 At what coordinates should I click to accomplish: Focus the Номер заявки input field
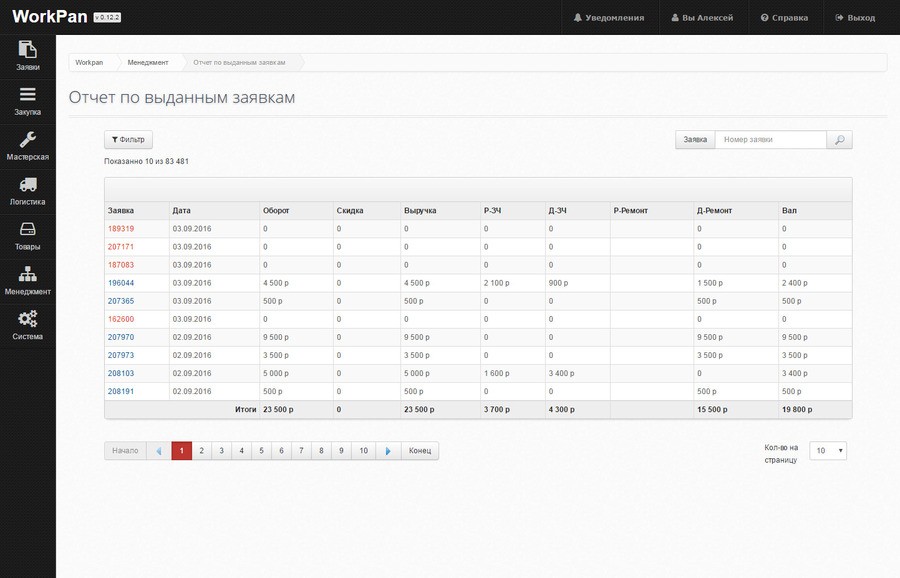770,139
